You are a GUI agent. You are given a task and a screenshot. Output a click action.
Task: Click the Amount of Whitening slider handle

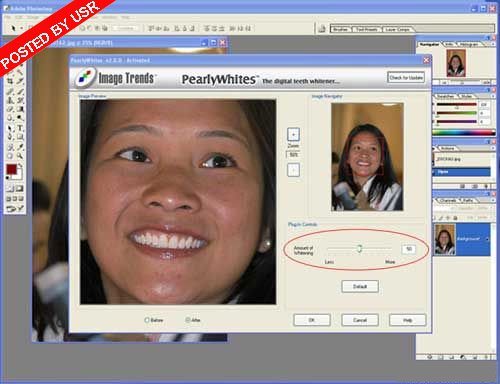click(x=359, y=248)
